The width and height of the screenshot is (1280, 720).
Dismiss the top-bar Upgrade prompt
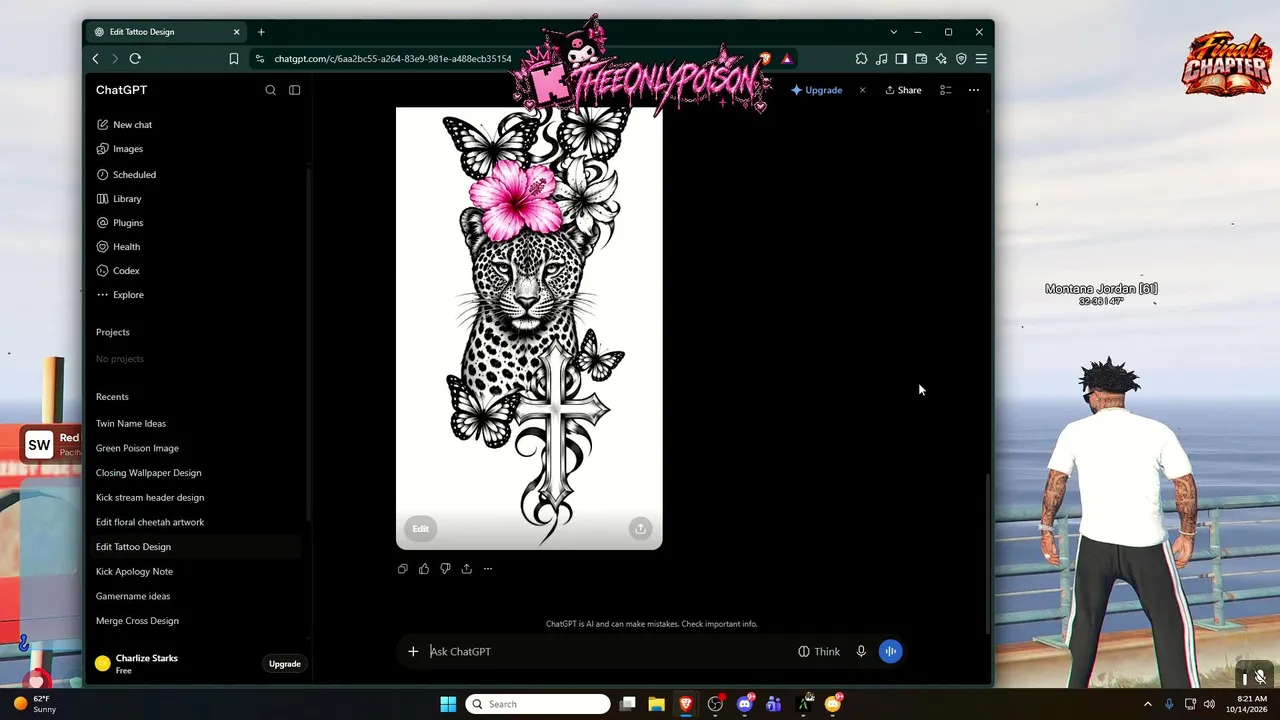click(x=862, y=90)
